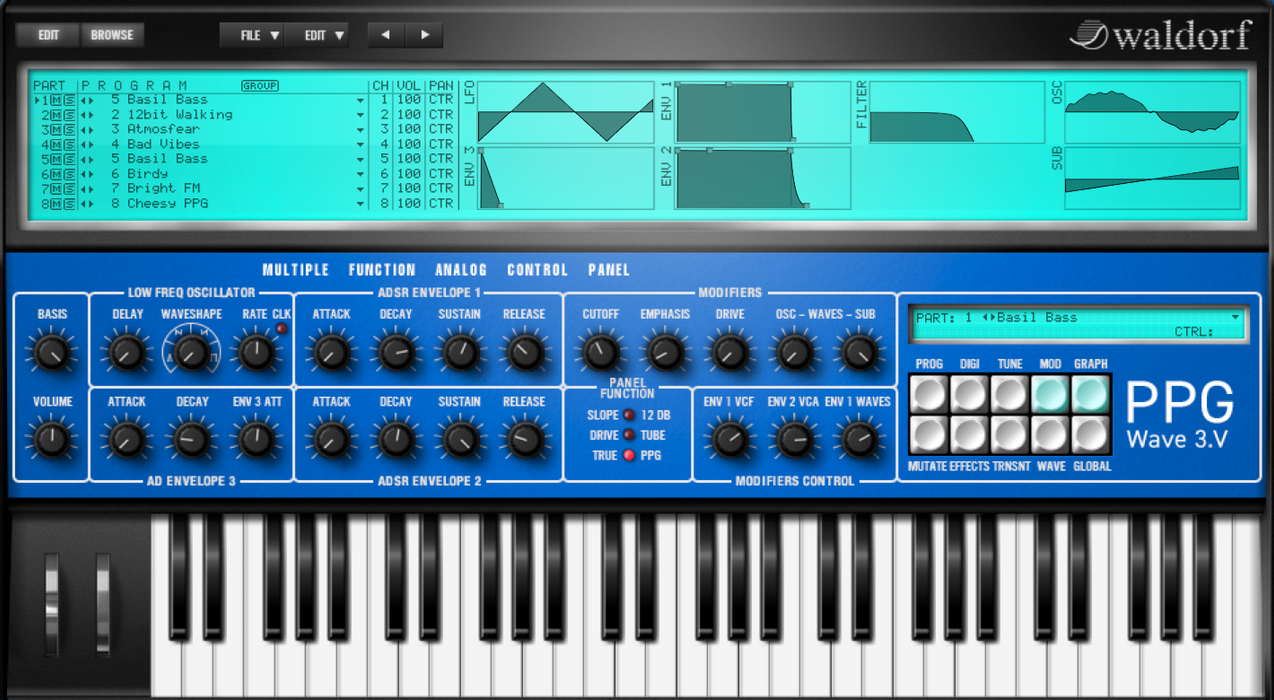The image size is (1274, 700).
Task: Switch DRIVE to TUBE mode
Action: (x=627, y=433)
